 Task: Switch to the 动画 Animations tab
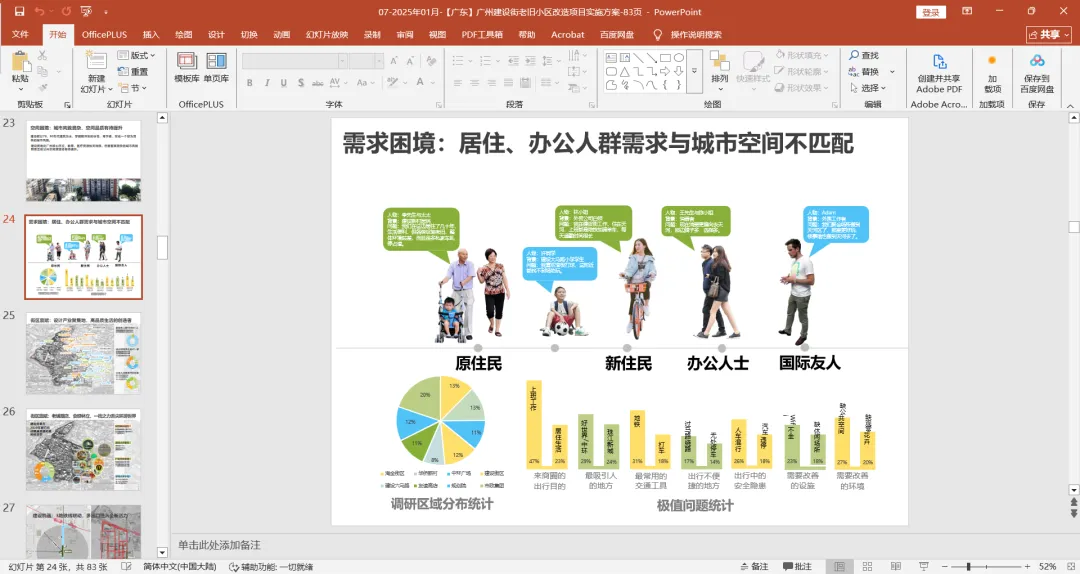282,34
